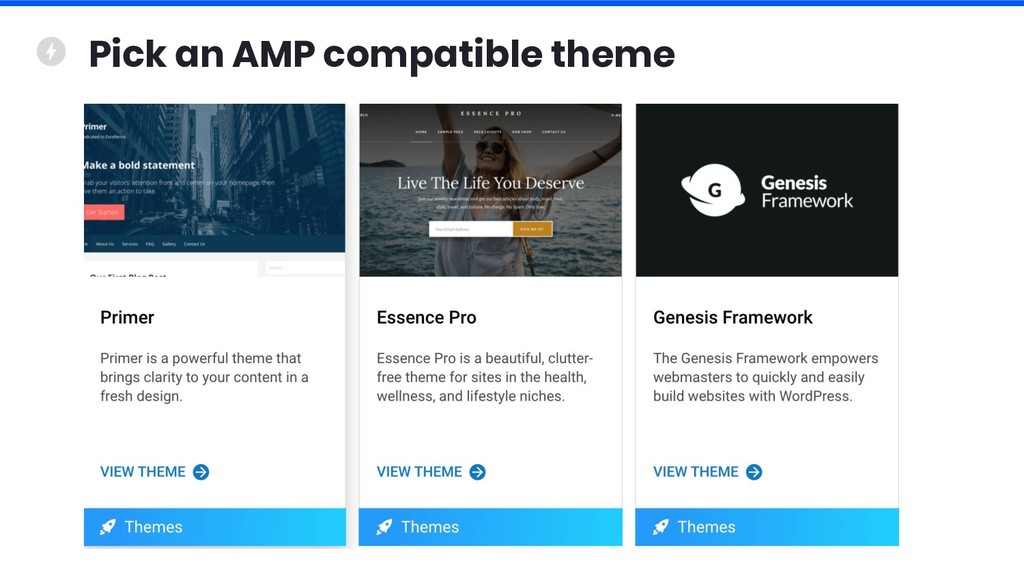Select the Themes label under Genesis Framework card

(706, 527)
